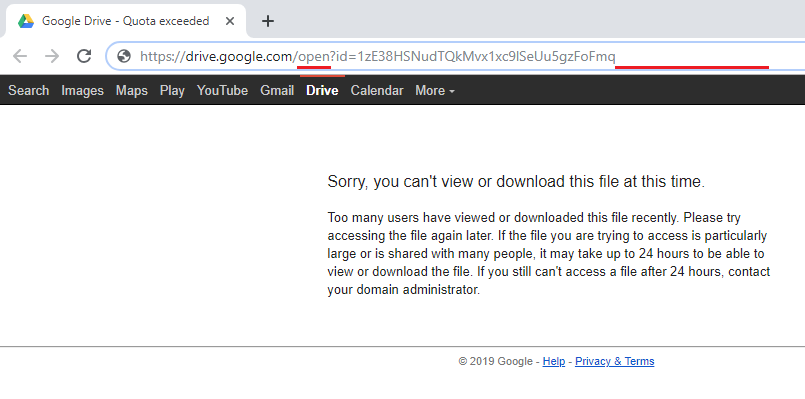805x399 pixels.
Task: Click the "Too many users have viewed" paragraph
Action: (549, 254)
